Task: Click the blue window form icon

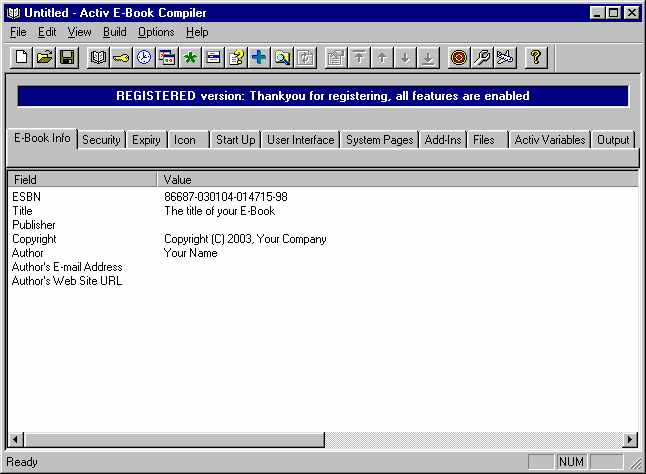Action: tap(213, 57)
